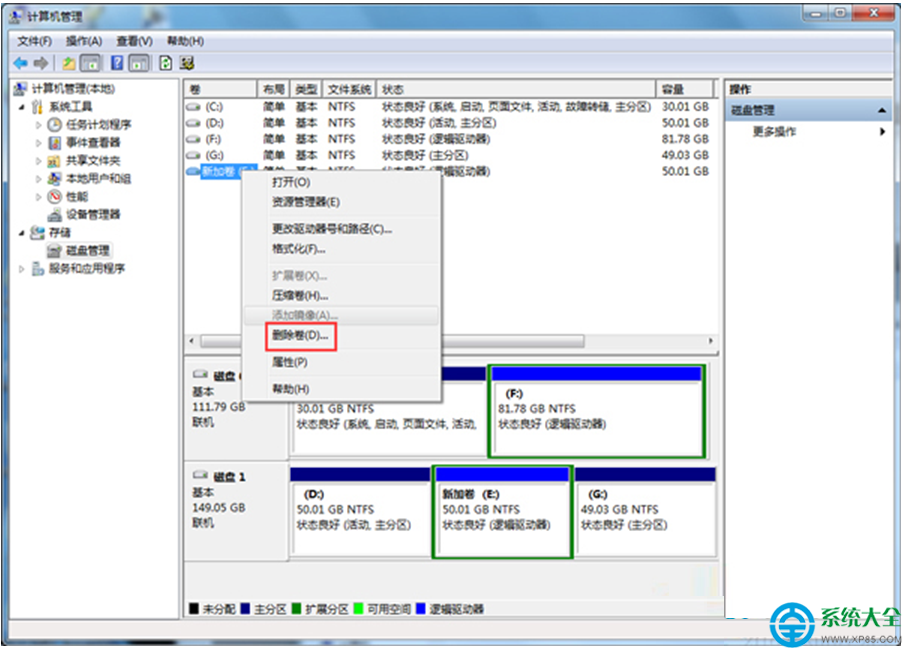Expand the 共享文件夹 node arrow
The width and height of the screenshot is (904, 650).
point(39,160)
